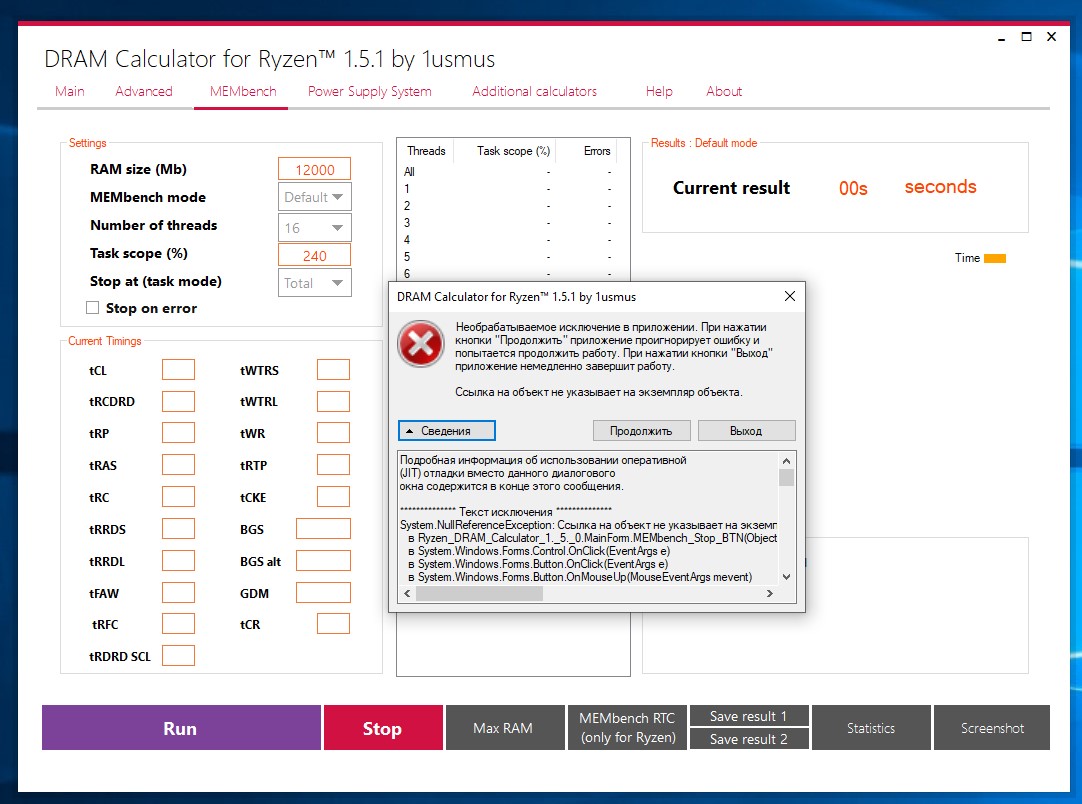Open the Help tab
The height and width of the screenshot is (804, 1082).
point(659,91)
